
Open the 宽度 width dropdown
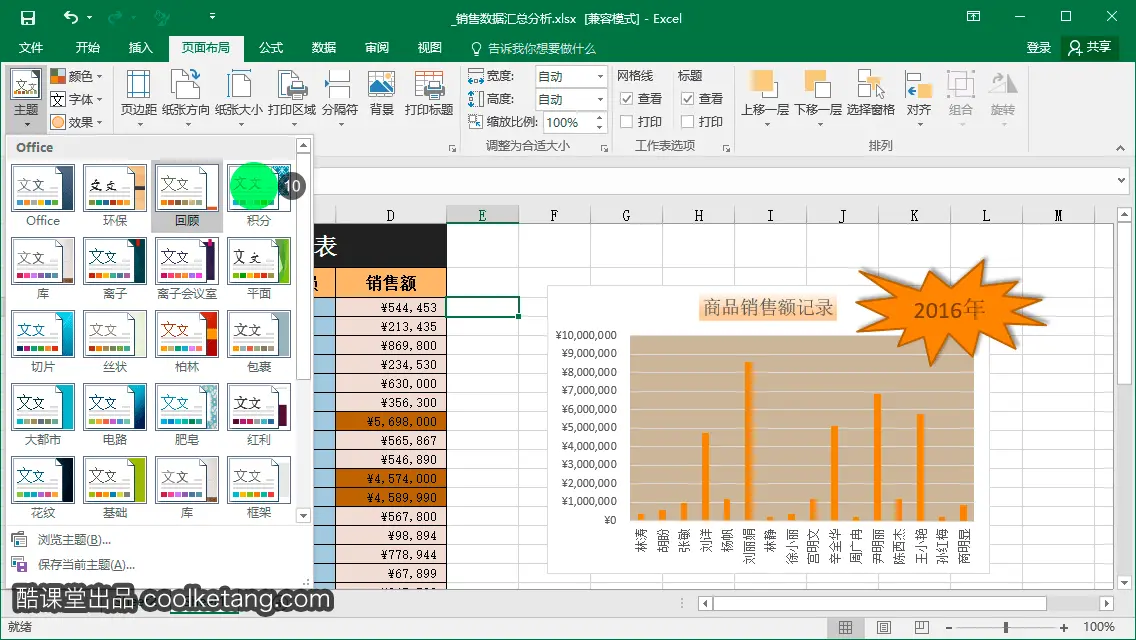pos(600,76)
